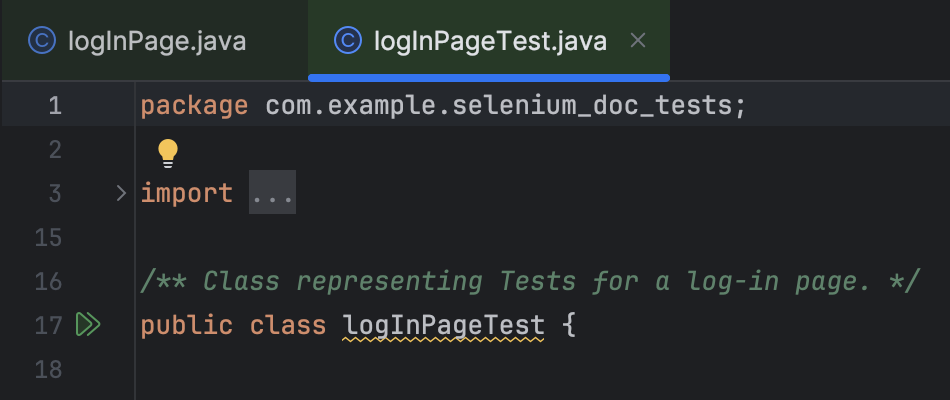Click the public keyword on line 17
This screenshot has width=950, height=400.
pyautogui.click(x=186, y=325)
